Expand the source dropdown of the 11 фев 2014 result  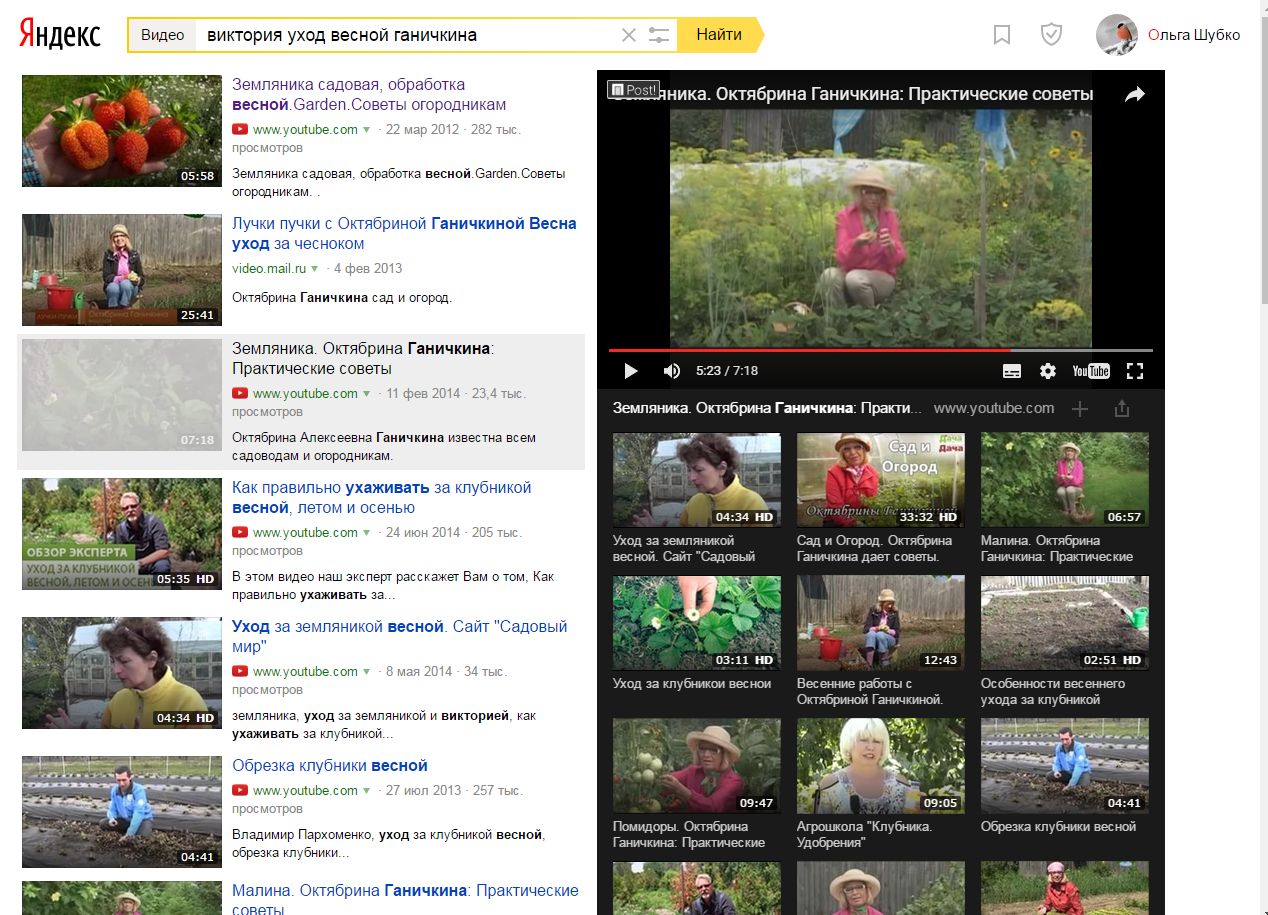tap(366, 394)
